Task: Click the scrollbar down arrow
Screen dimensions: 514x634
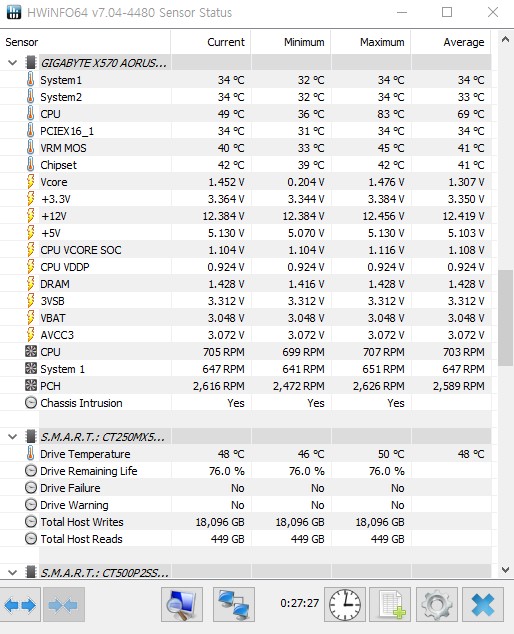Action: 505,570
